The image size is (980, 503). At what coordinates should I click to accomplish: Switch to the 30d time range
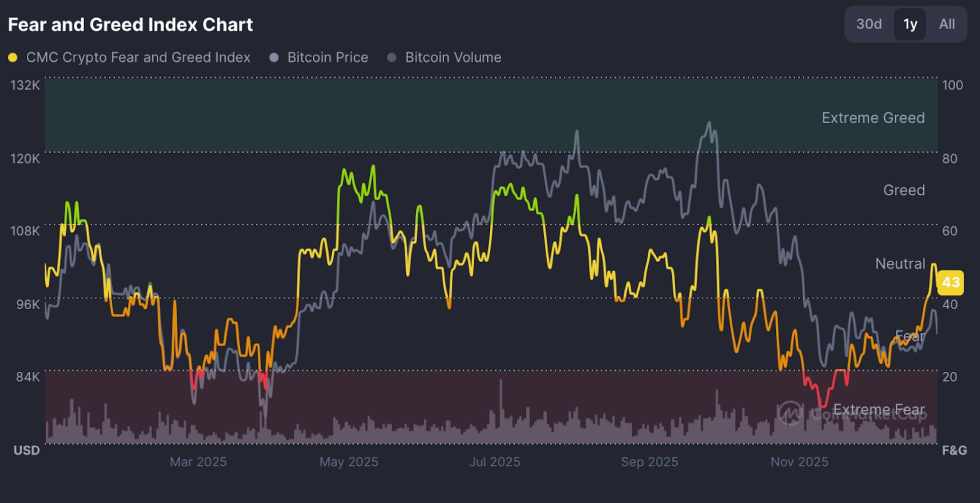pos(869,24)
